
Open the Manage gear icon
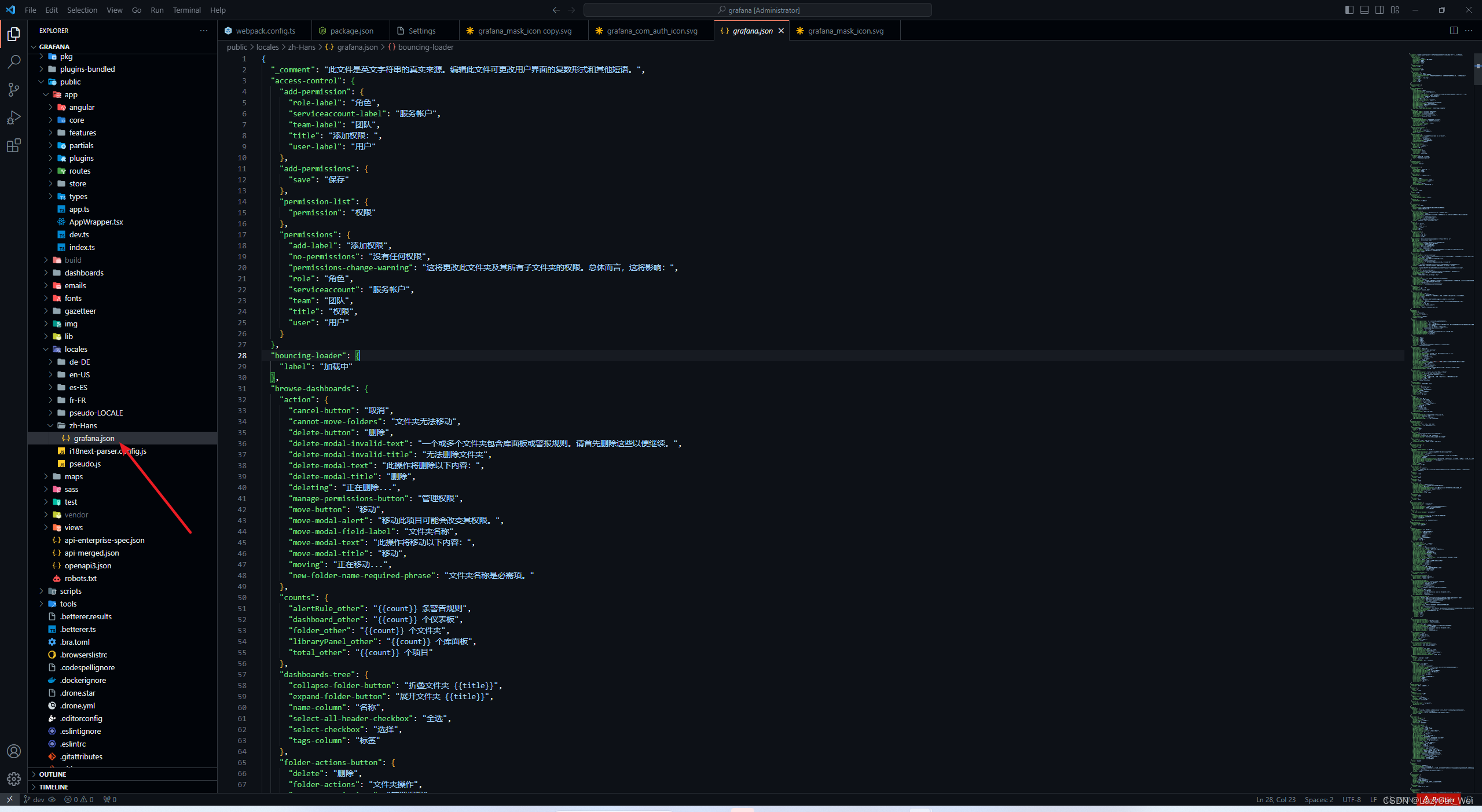14,779
